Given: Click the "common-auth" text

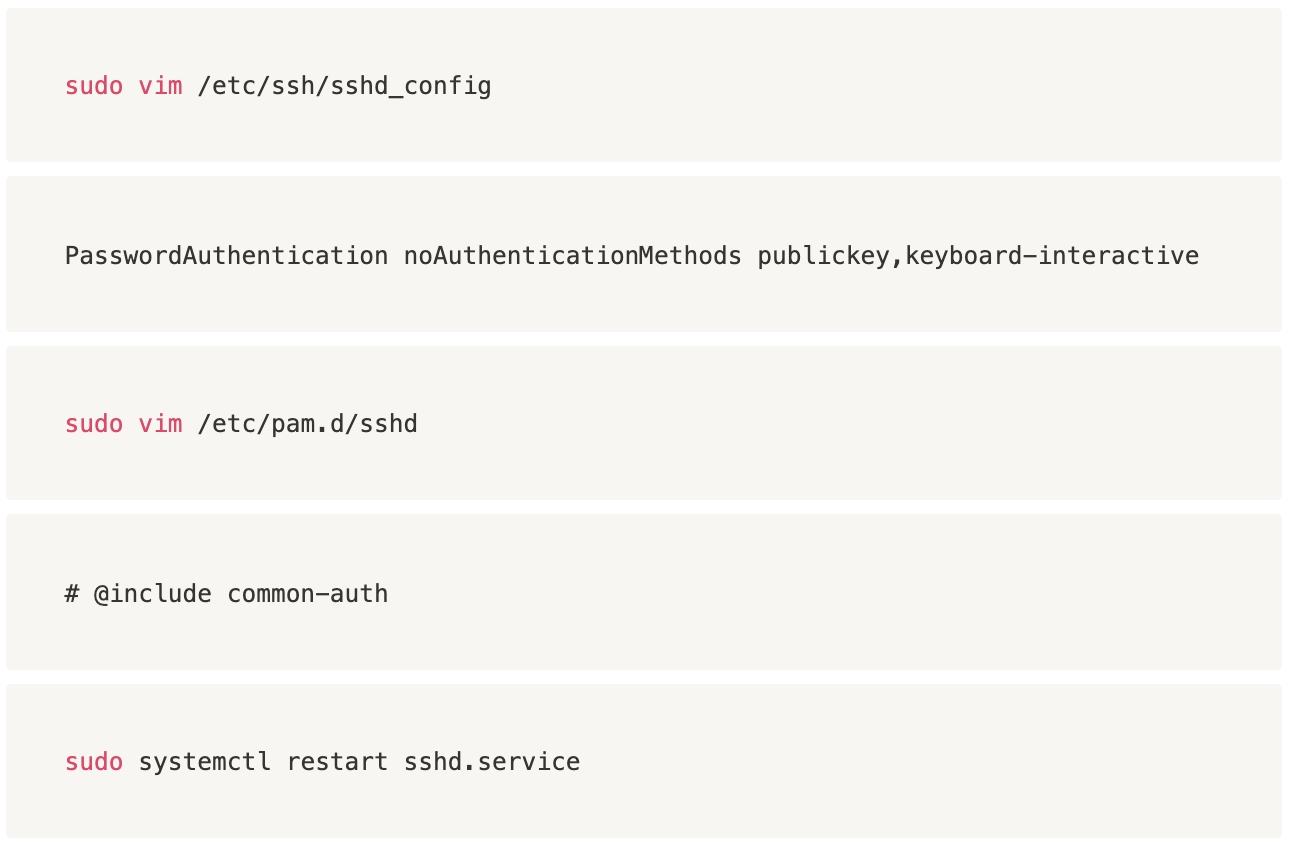Looking at the screenshot, I should [x=307, y=594].
